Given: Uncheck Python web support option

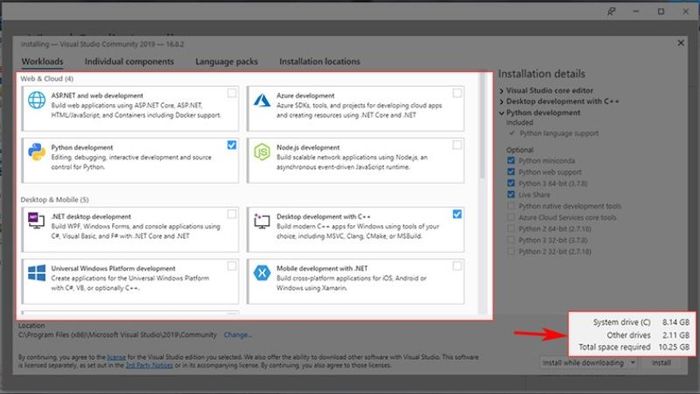Looking at the screenshot, I should [511, 172].
